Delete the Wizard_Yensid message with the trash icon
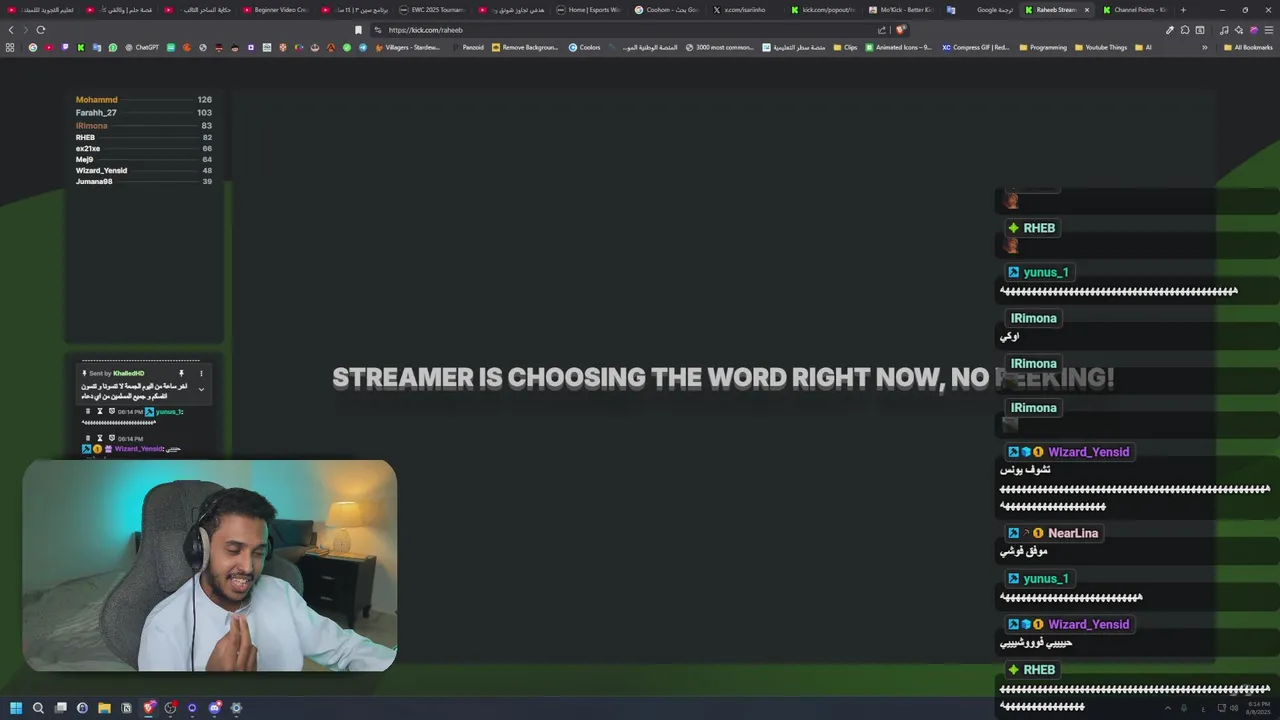Image resolution: width=1280 pixels, height=720 pixels. [x=88, y=438]
